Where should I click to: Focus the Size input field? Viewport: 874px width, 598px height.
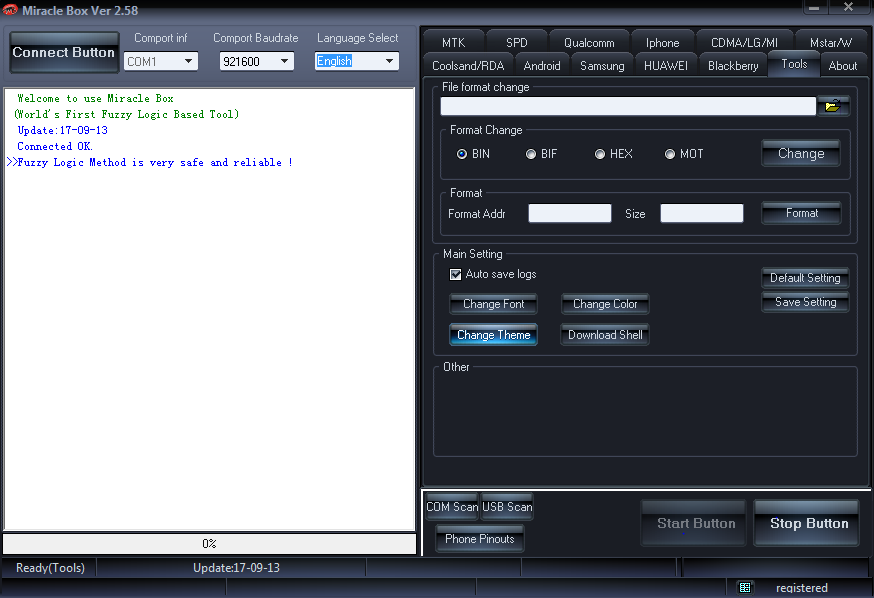(701, 213)
